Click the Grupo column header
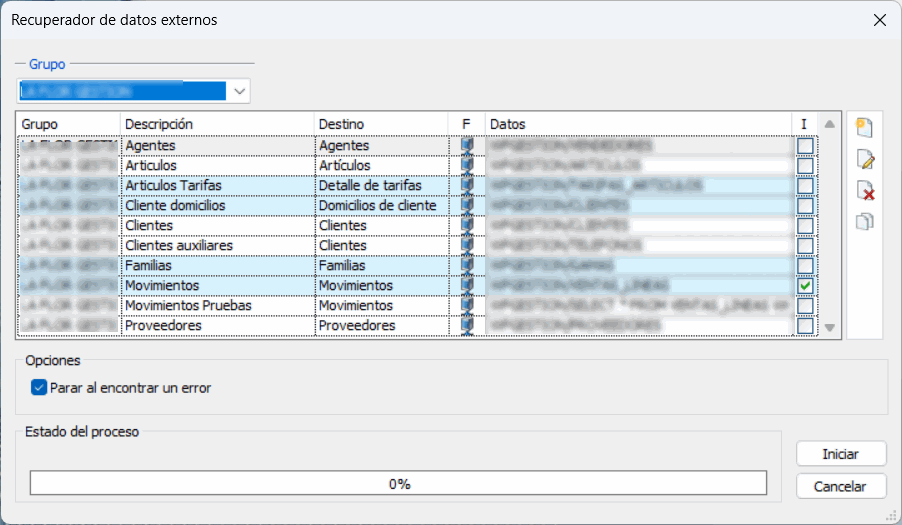The height and width of the screenshot is (525, 902). coord(68,124)
